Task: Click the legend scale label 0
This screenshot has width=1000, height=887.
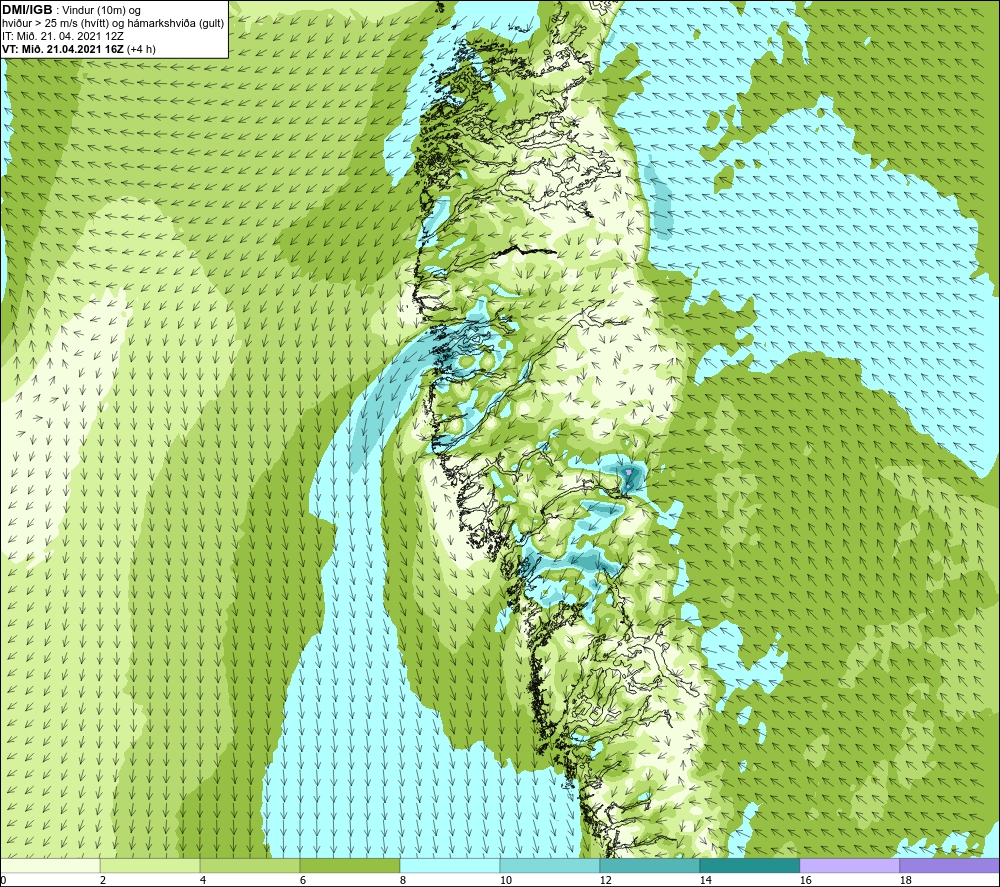Action: point(3,881)
